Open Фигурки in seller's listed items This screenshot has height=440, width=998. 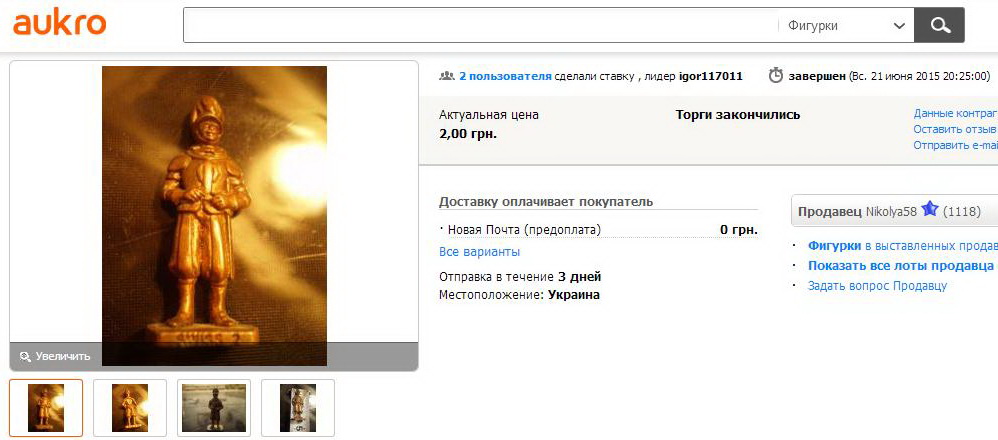pyautogui.click(x=834, y=245)
